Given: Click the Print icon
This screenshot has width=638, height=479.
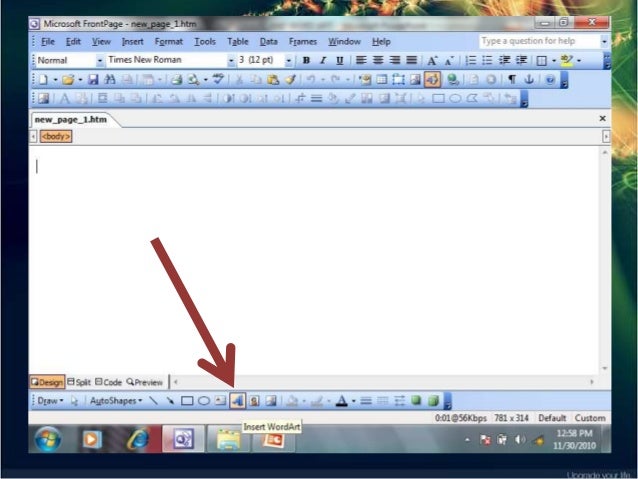Looking at the screenshot, I should [x=177, y=79].
